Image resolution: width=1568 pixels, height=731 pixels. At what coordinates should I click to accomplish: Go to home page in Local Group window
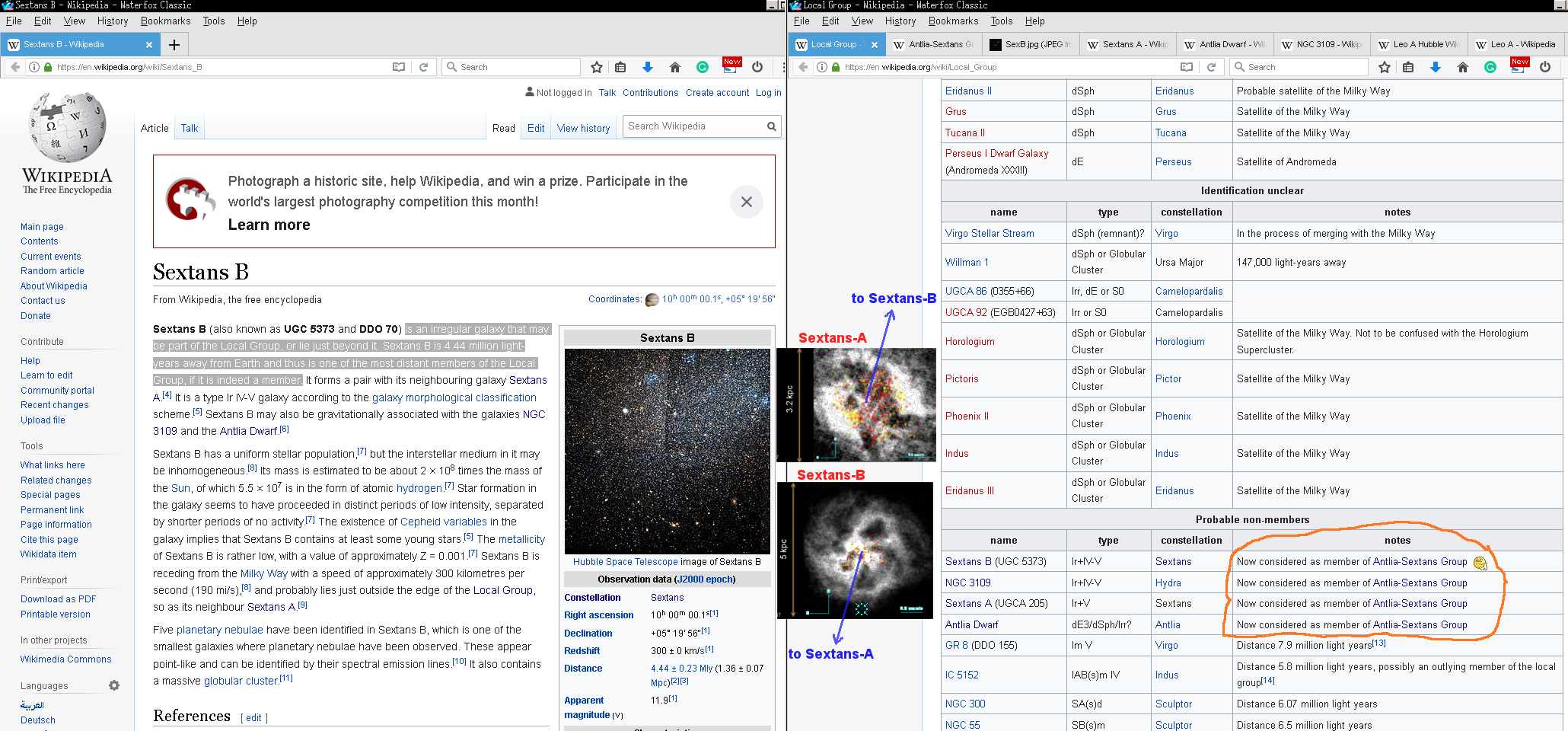tap(1463, 67)
